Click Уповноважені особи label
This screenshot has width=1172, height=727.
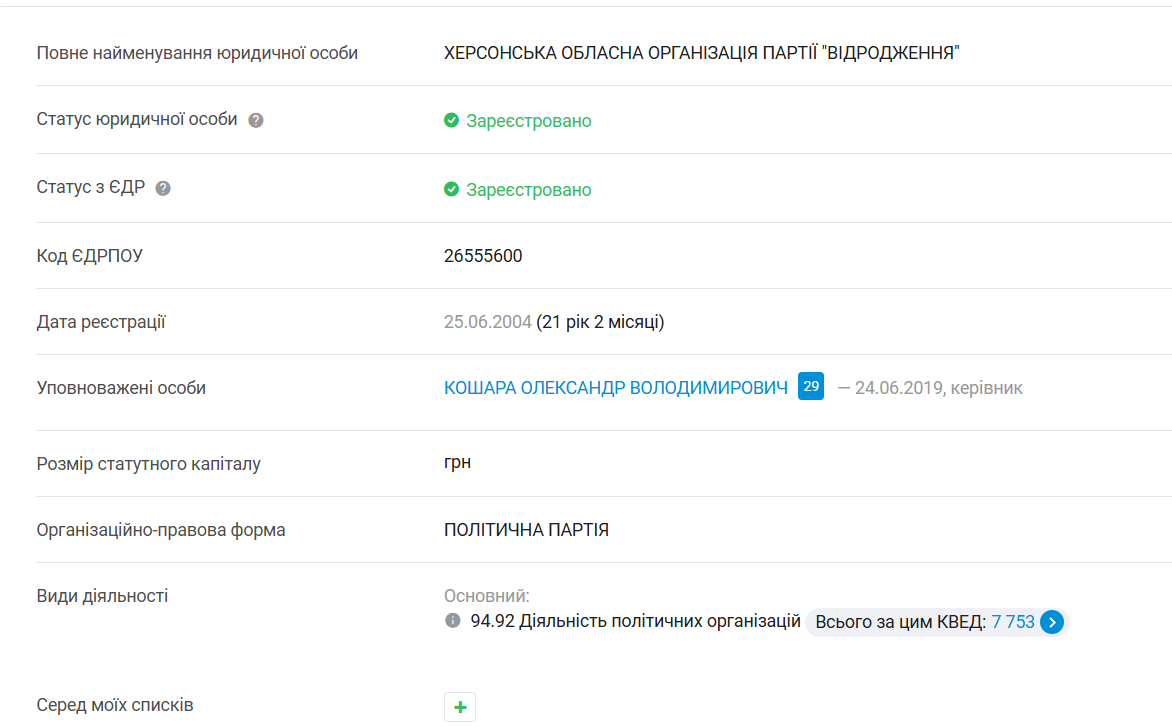[x=121, y=388]
